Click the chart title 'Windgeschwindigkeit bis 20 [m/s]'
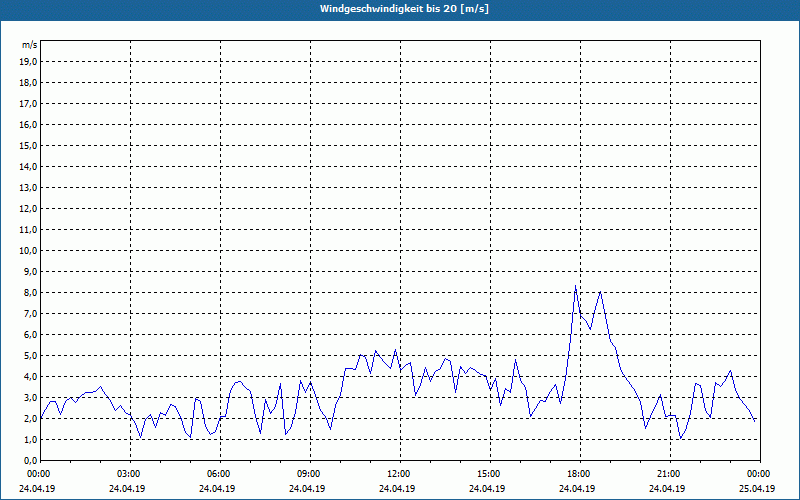800x500 pixels. pos(404,9)
